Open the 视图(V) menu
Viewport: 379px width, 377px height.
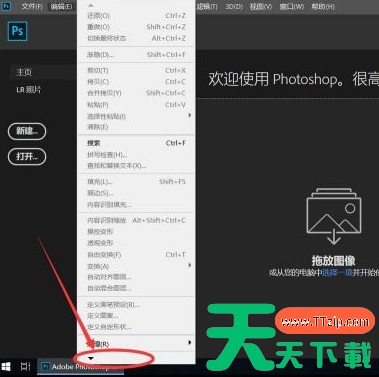tap(261, 6)
